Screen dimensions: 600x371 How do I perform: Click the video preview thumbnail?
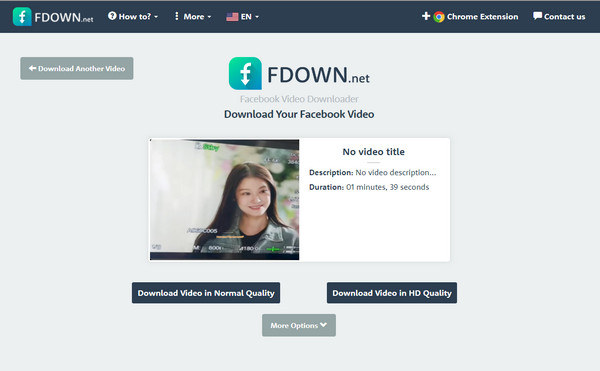pos(225,200)
